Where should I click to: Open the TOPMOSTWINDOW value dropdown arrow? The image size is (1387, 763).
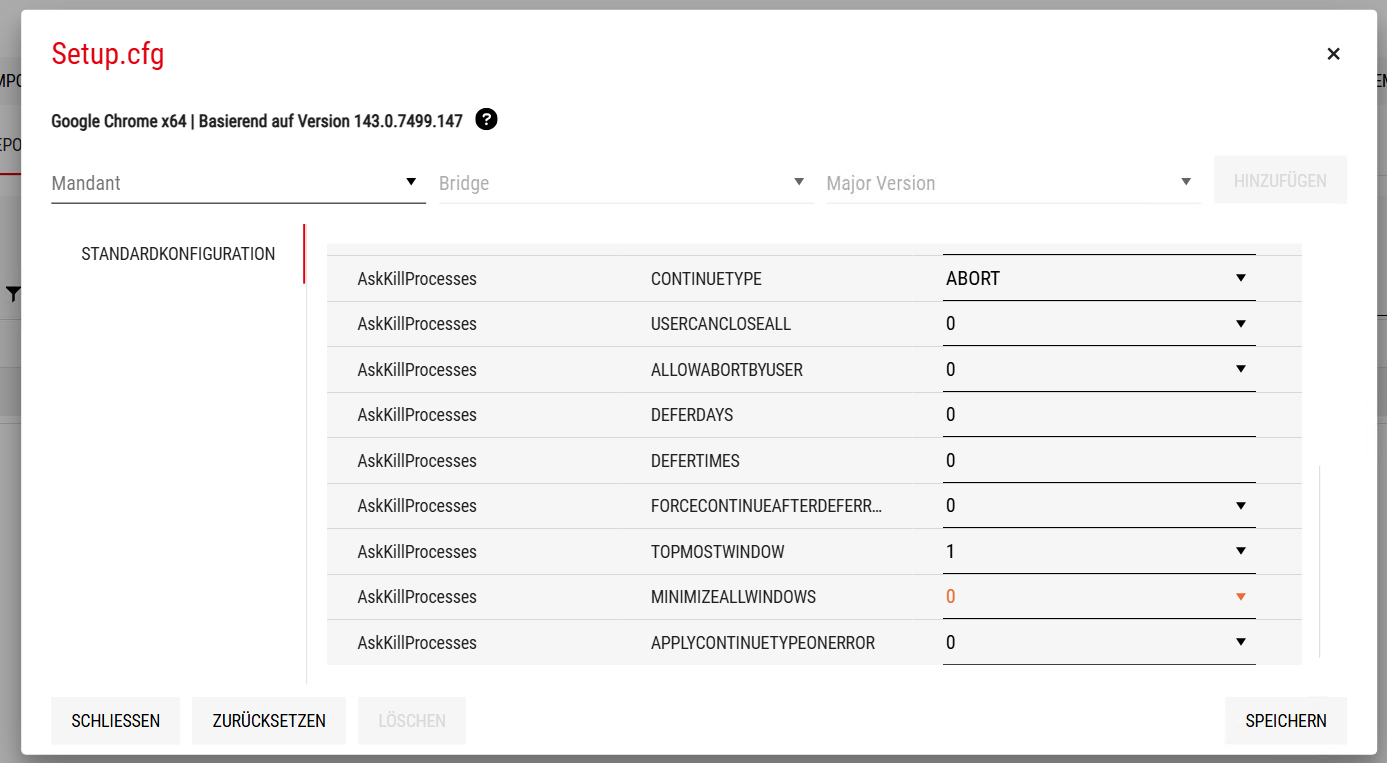(x=1240, y=551)
